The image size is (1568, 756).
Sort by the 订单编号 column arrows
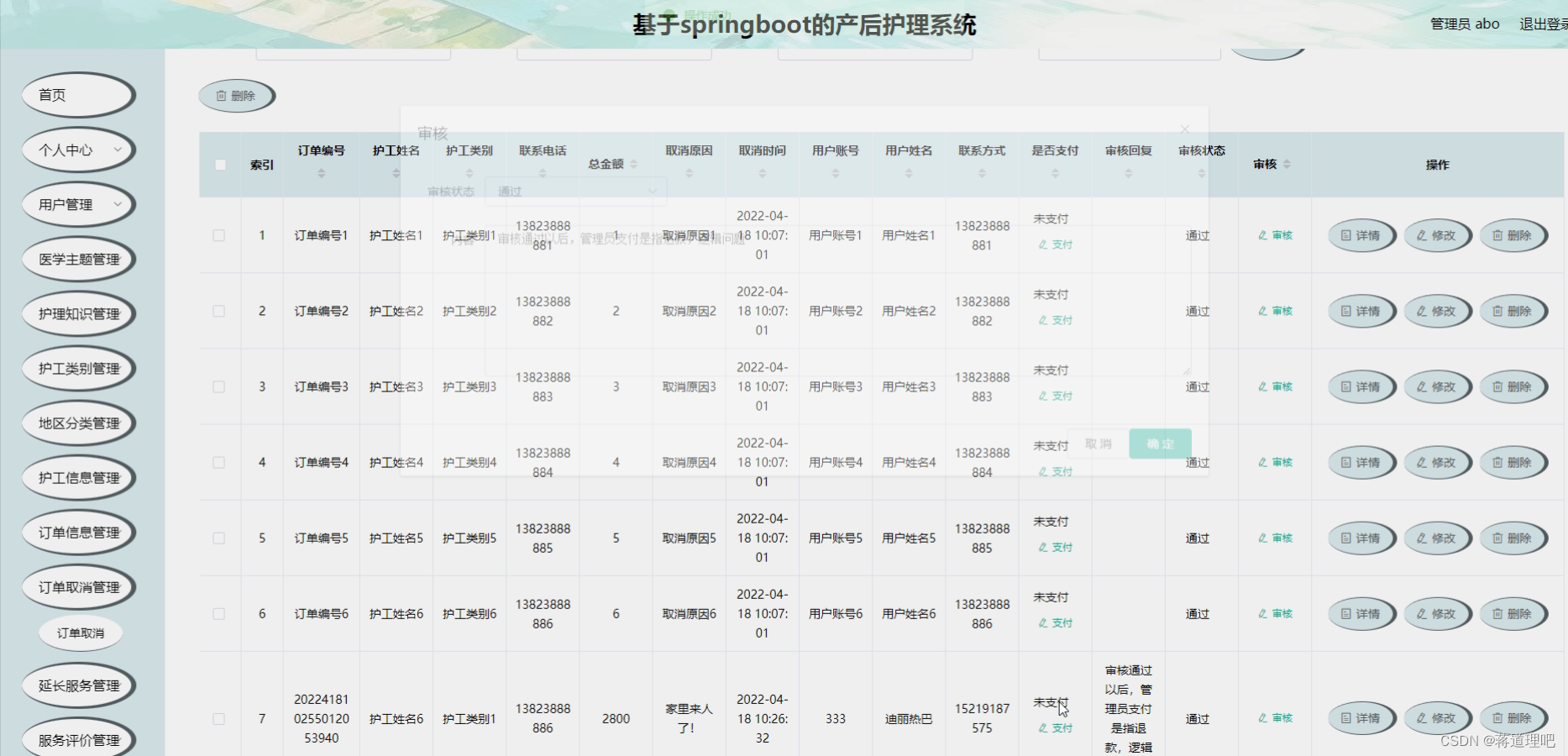point(321,173)
